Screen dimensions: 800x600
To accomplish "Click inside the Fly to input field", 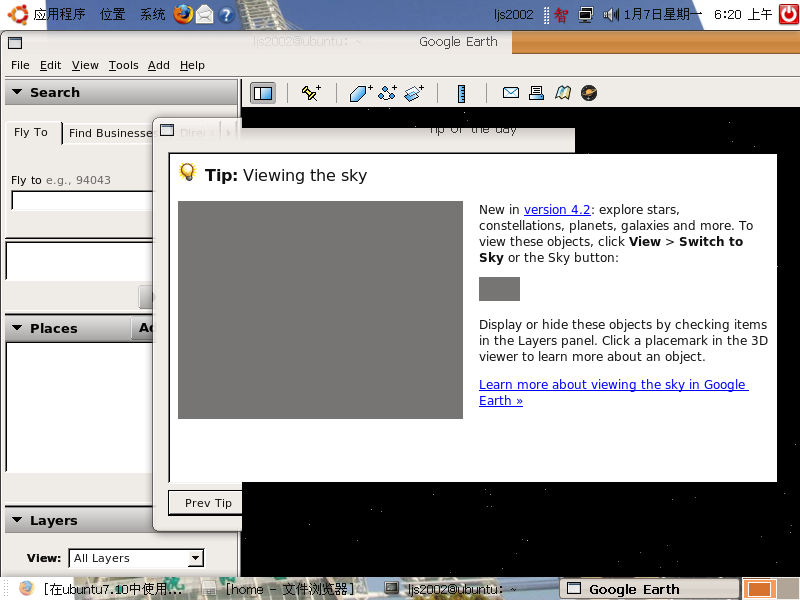I will 80,200.
